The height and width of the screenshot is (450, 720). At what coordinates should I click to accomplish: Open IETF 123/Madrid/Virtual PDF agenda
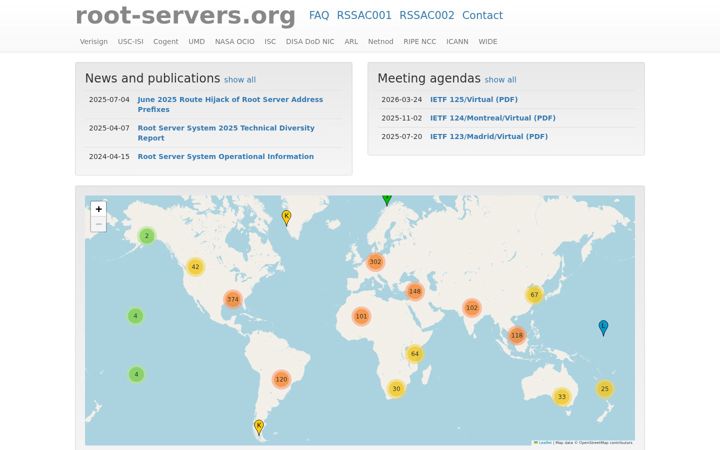click(489, 136)
